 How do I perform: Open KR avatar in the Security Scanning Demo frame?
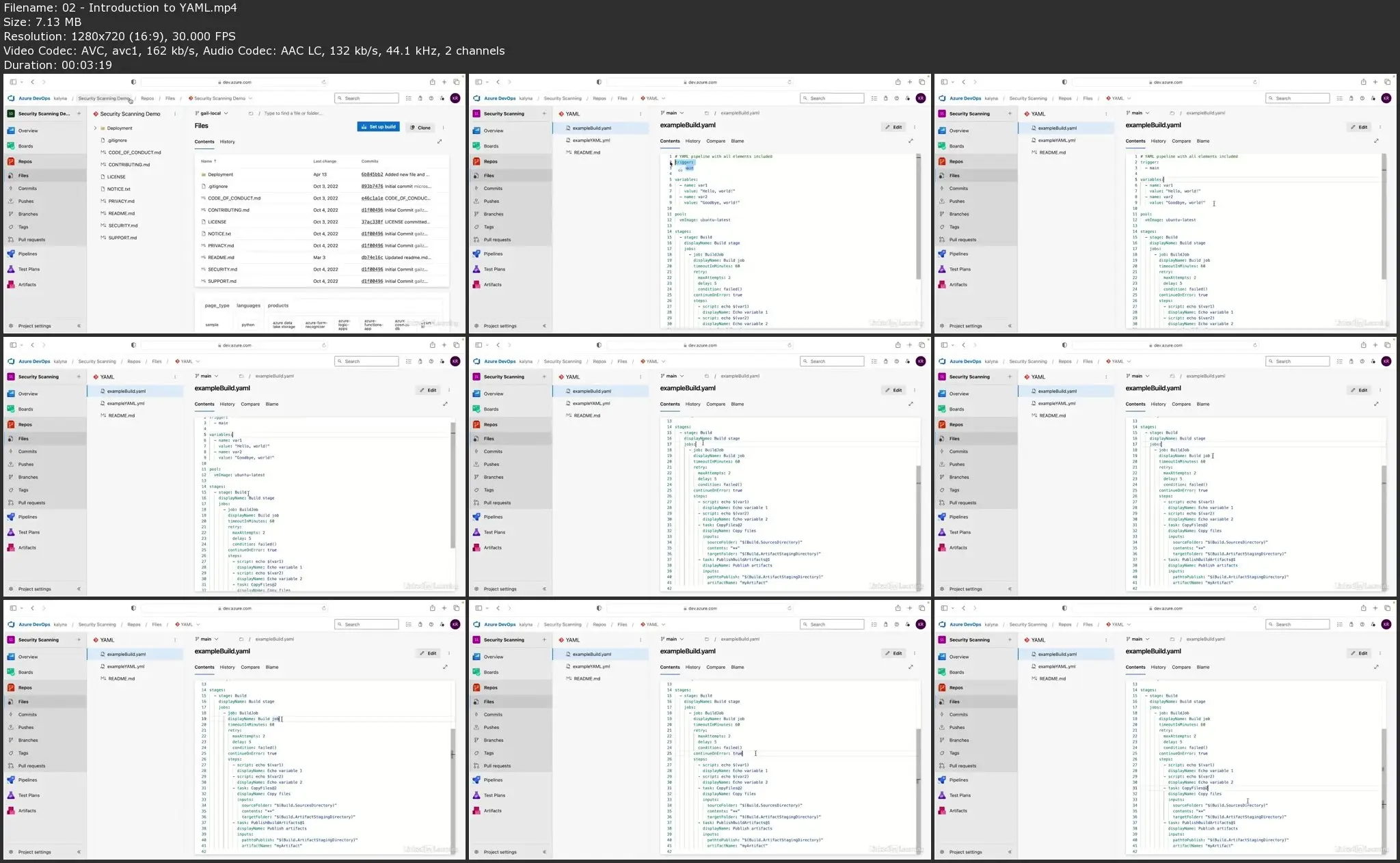[x=455, y=98]
